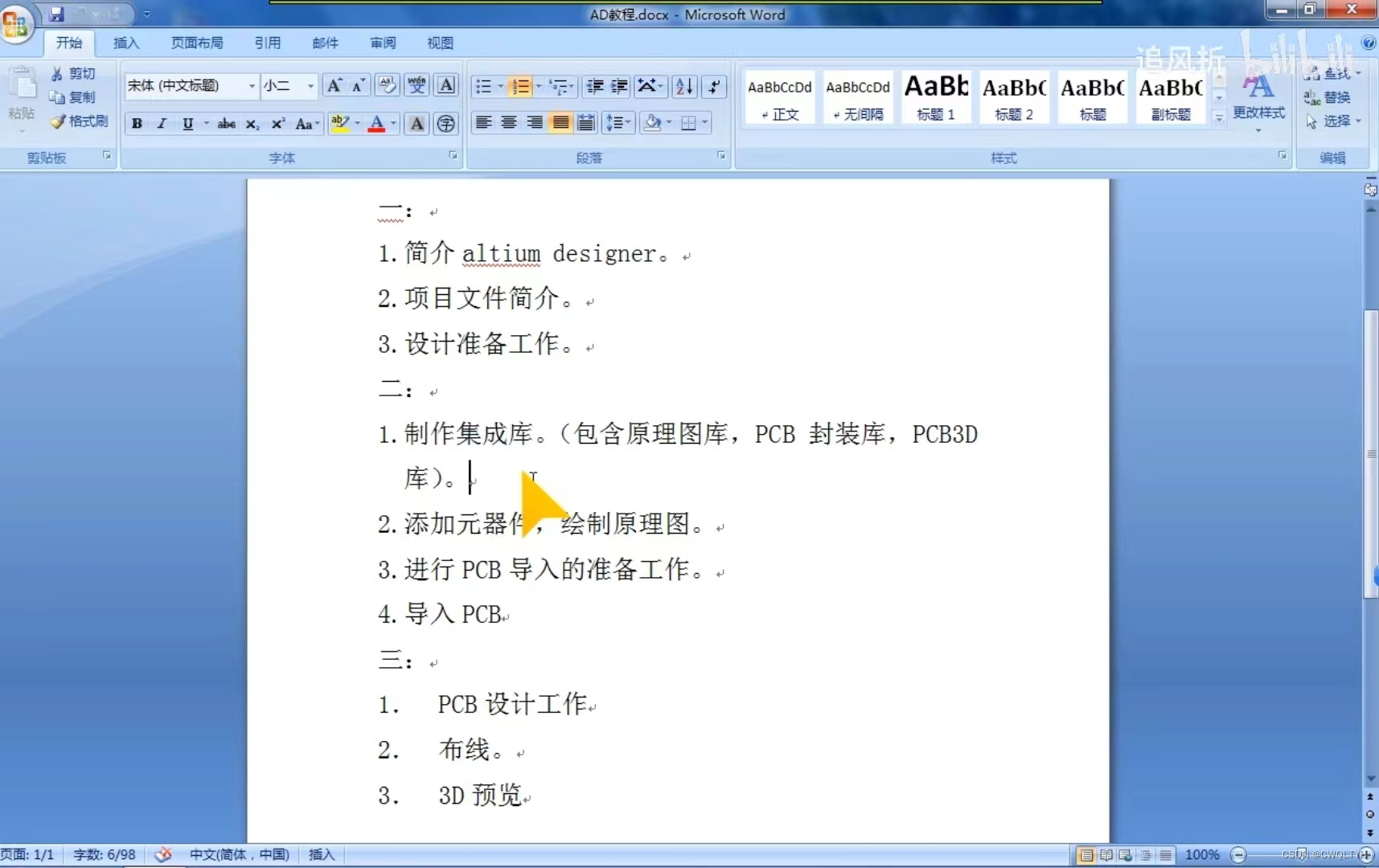Toggle bold formatting
This screenshot has width=1379, height=868.
coord(137,124)
